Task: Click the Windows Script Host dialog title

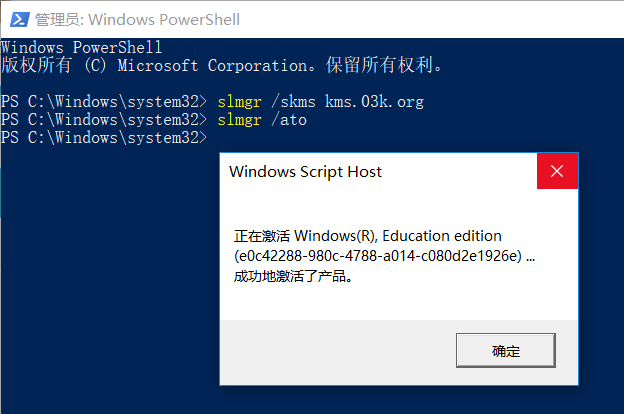Action: (x=305, y=172)
